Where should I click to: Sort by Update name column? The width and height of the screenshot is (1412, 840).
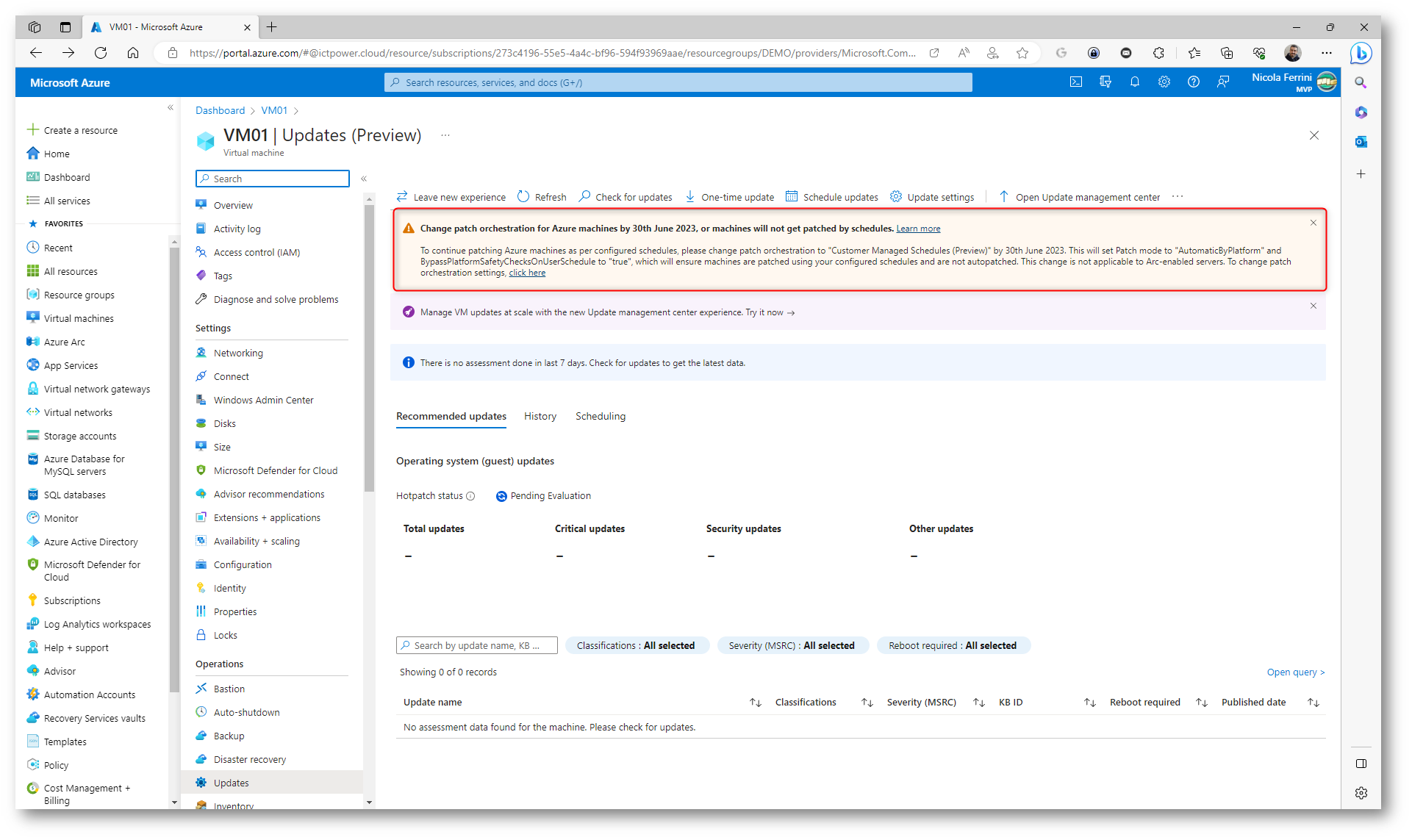755,703
